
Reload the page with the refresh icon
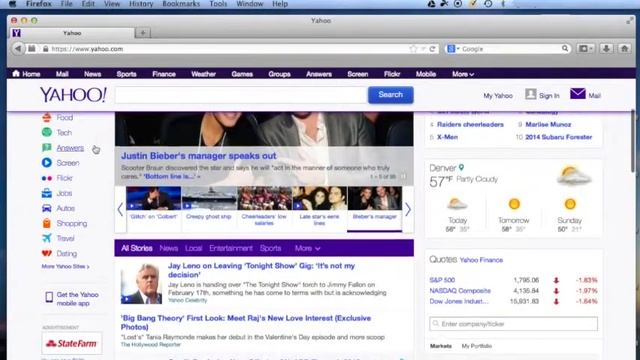(x=432, y=49)
